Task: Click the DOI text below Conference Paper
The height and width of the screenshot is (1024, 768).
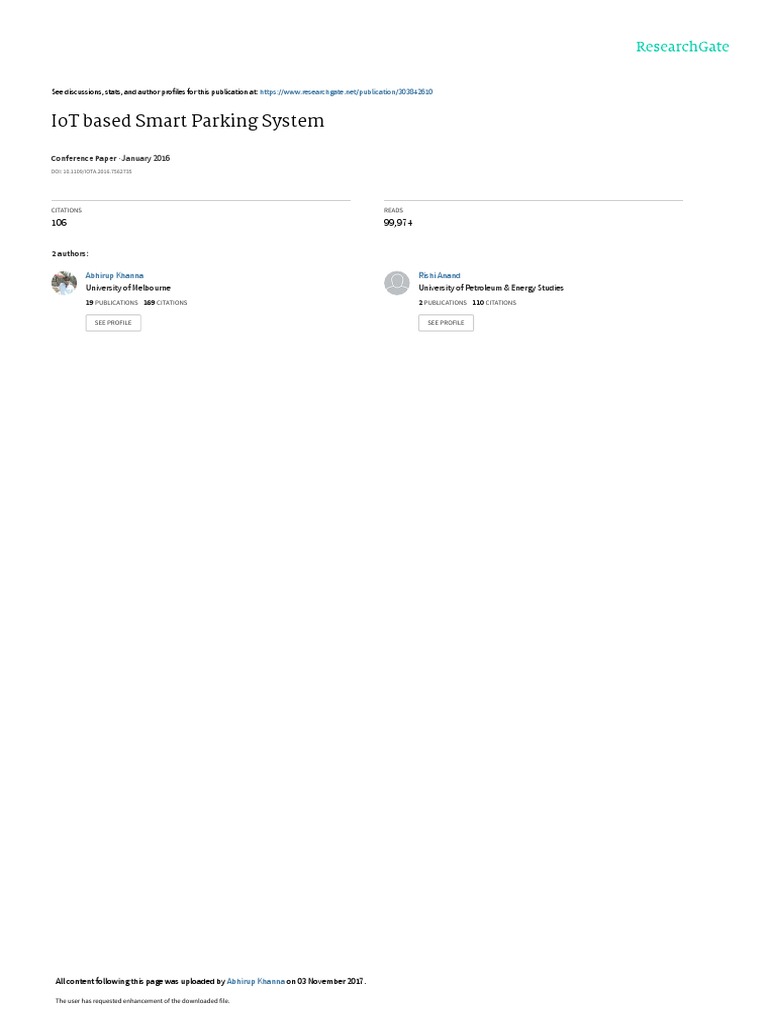Action: [x=91, y=172]
